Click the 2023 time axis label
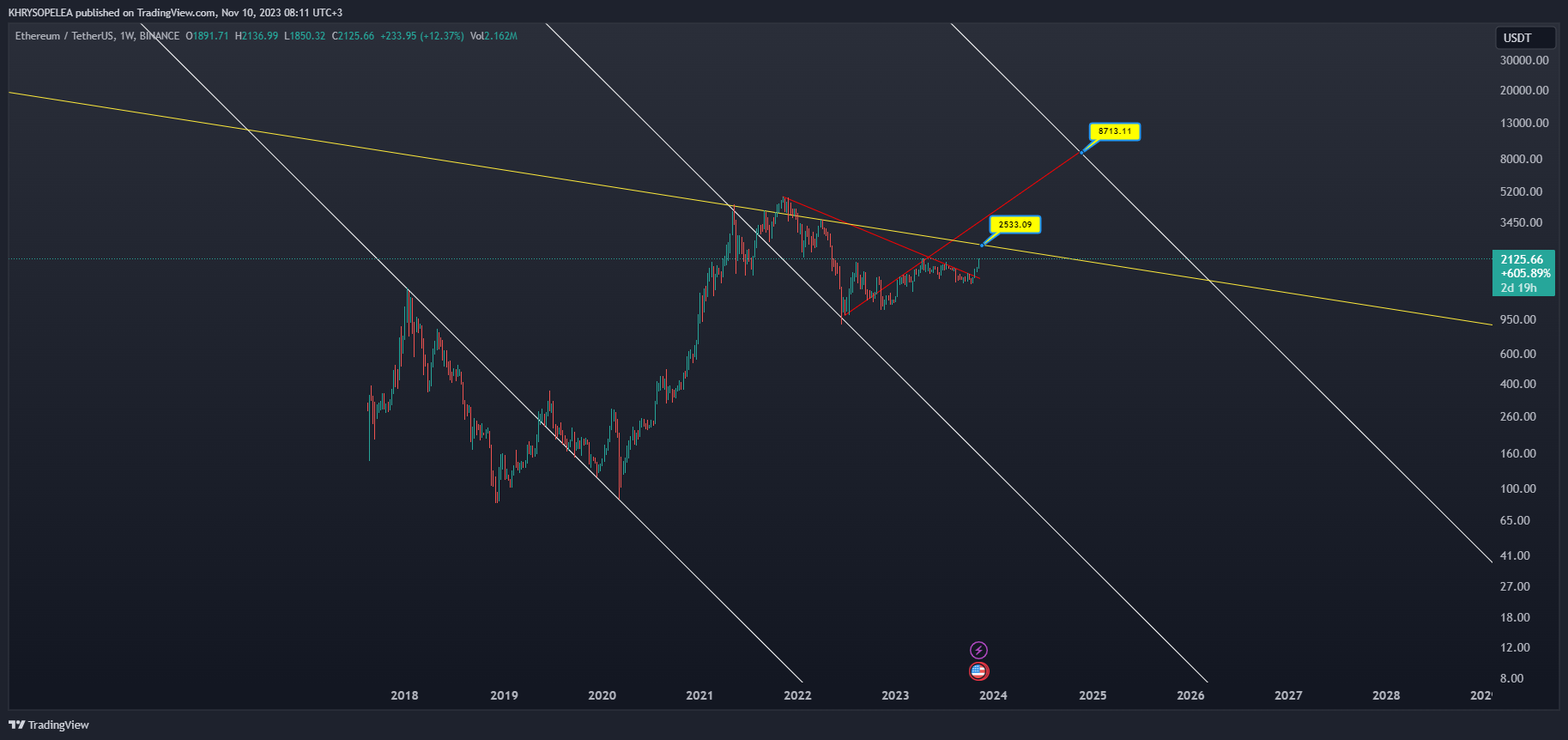Viewport: 1568px width, 740px height. (895, 695)
